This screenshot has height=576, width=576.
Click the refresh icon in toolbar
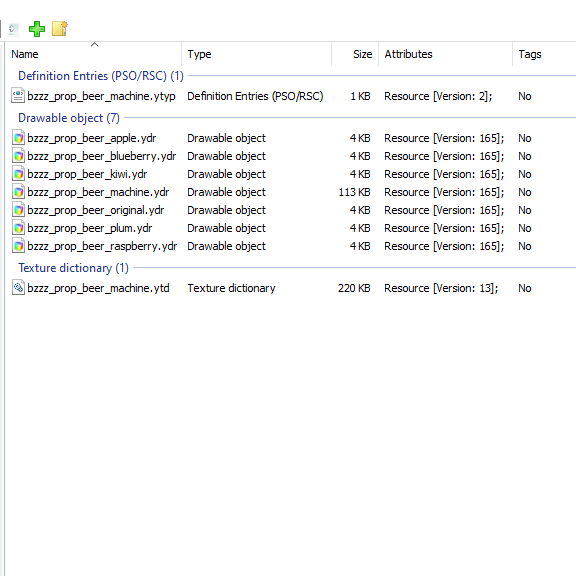tap(13, 29)
